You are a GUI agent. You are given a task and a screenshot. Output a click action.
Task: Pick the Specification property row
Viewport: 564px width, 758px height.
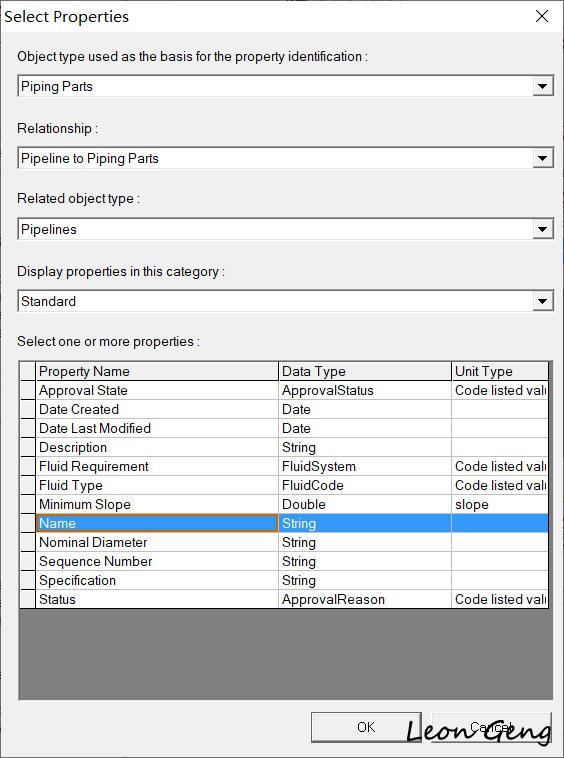click(x=284, y=580)
